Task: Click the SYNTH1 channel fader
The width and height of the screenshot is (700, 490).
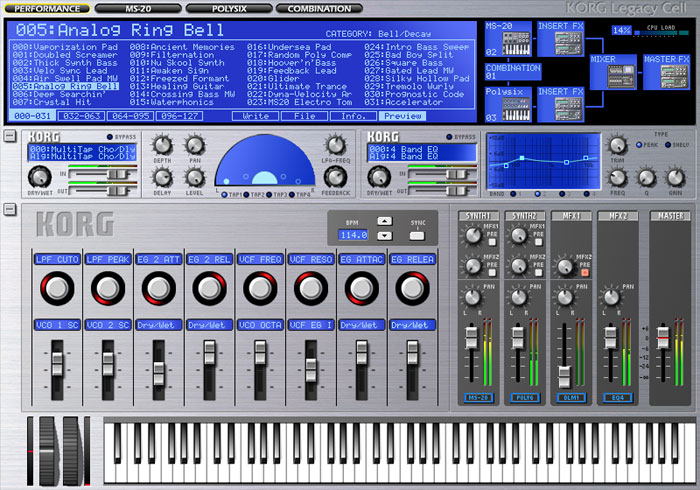Action: tap(471, 338)
